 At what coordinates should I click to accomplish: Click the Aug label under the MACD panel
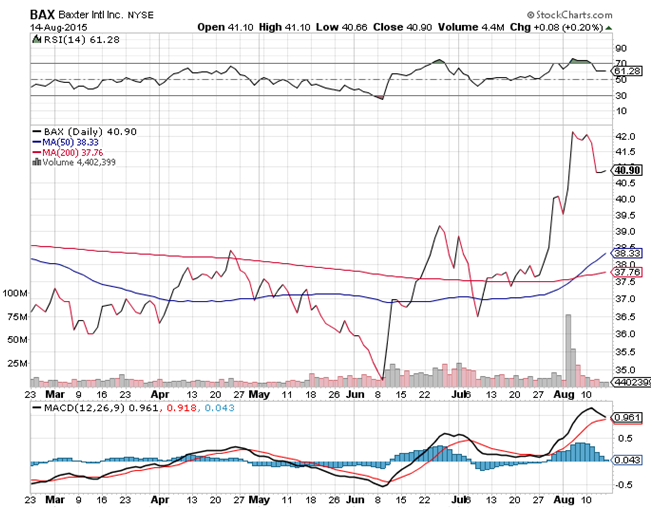564,499
